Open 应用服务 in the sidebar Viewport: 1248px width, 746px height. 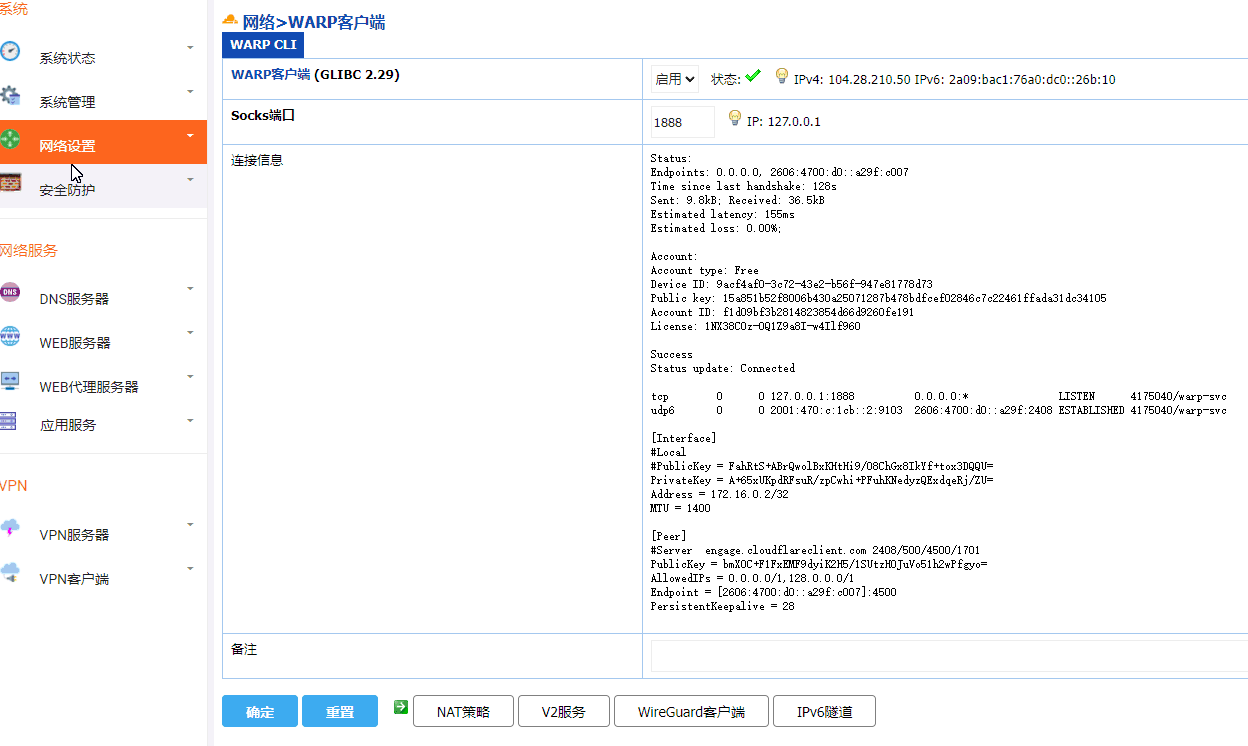click(68, 425)
